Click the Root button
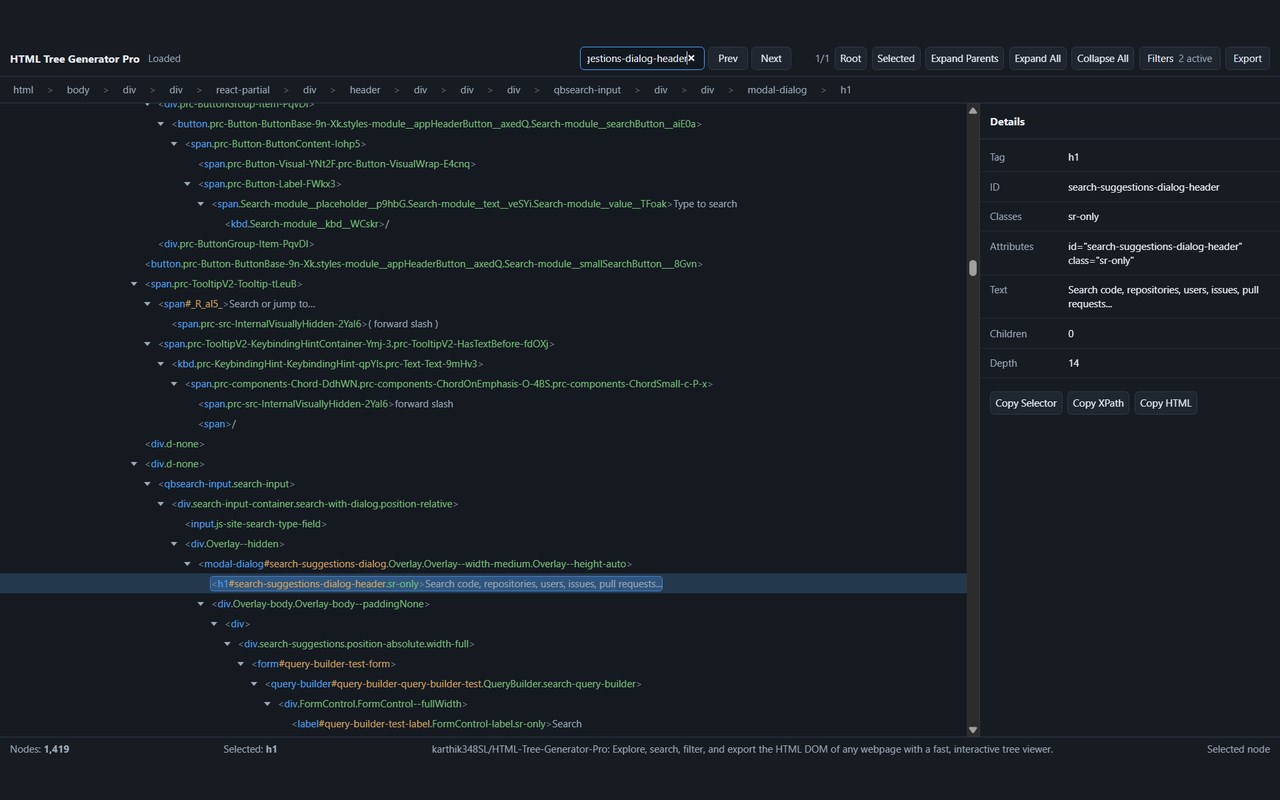The width and height of the screenshot is (1280, 800). click(850, 58)
